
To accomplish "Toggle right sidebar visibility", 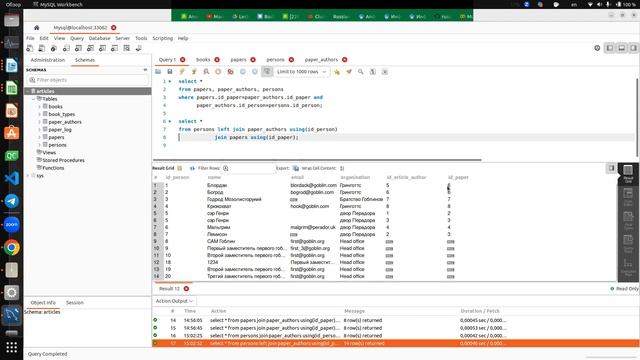I will (x=633, y=48).
